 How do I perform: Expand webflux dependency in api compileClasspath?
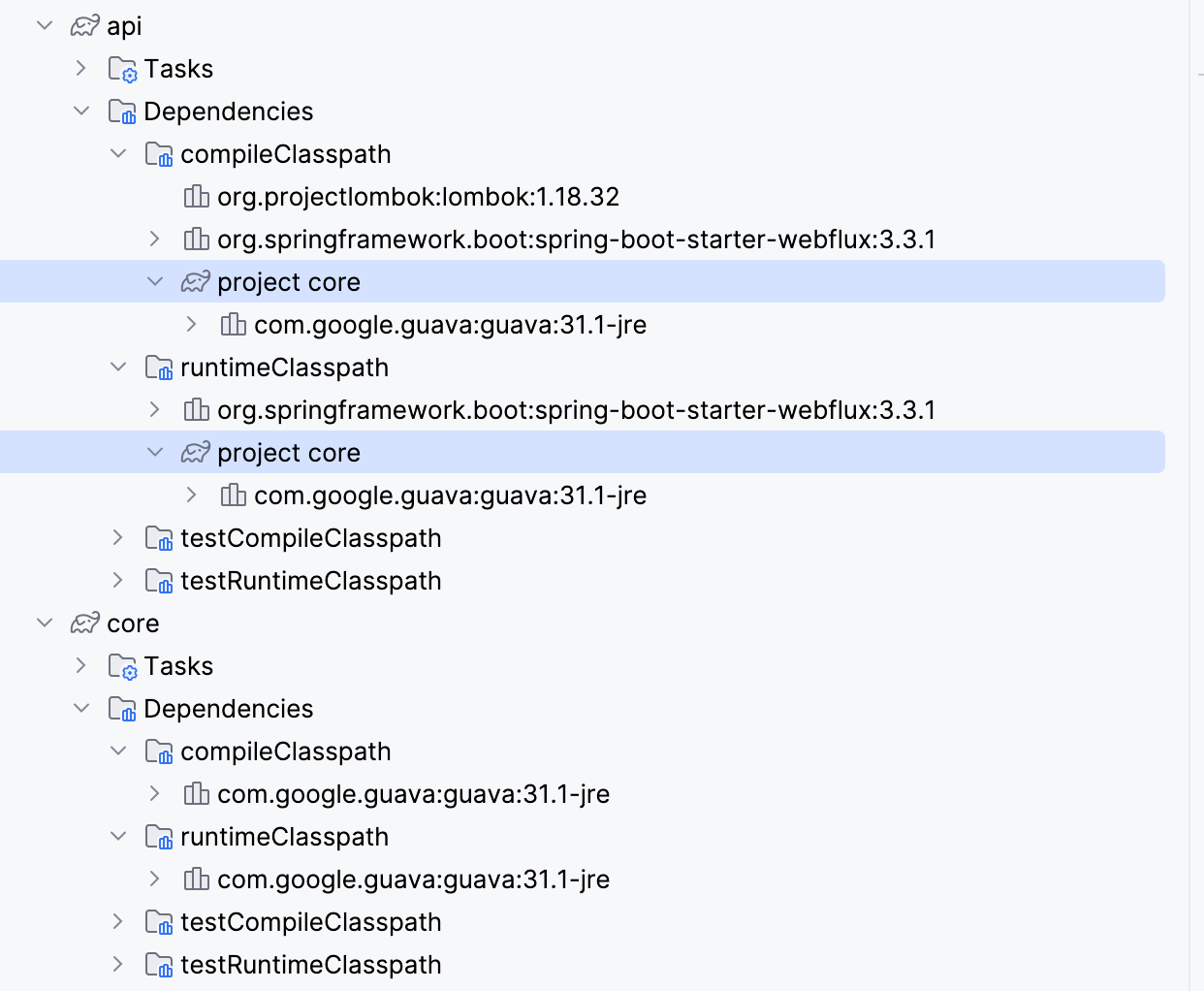[155, 240]
